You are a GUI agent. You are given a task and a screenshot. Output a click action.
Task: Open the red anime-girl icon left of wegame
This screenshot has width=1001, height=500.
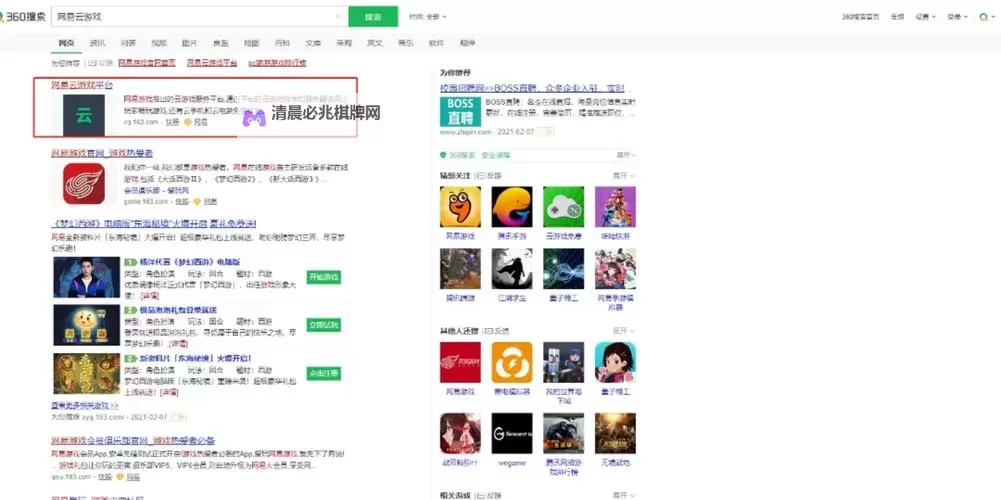coord(460,433)
